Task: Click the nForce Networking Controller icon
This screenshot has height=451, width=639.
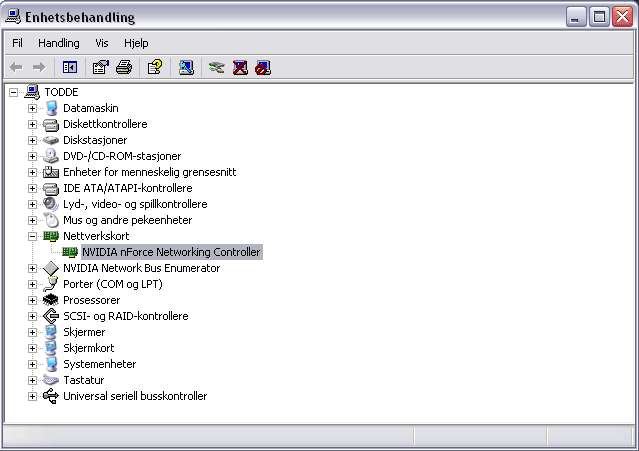Action: point(70,252)
